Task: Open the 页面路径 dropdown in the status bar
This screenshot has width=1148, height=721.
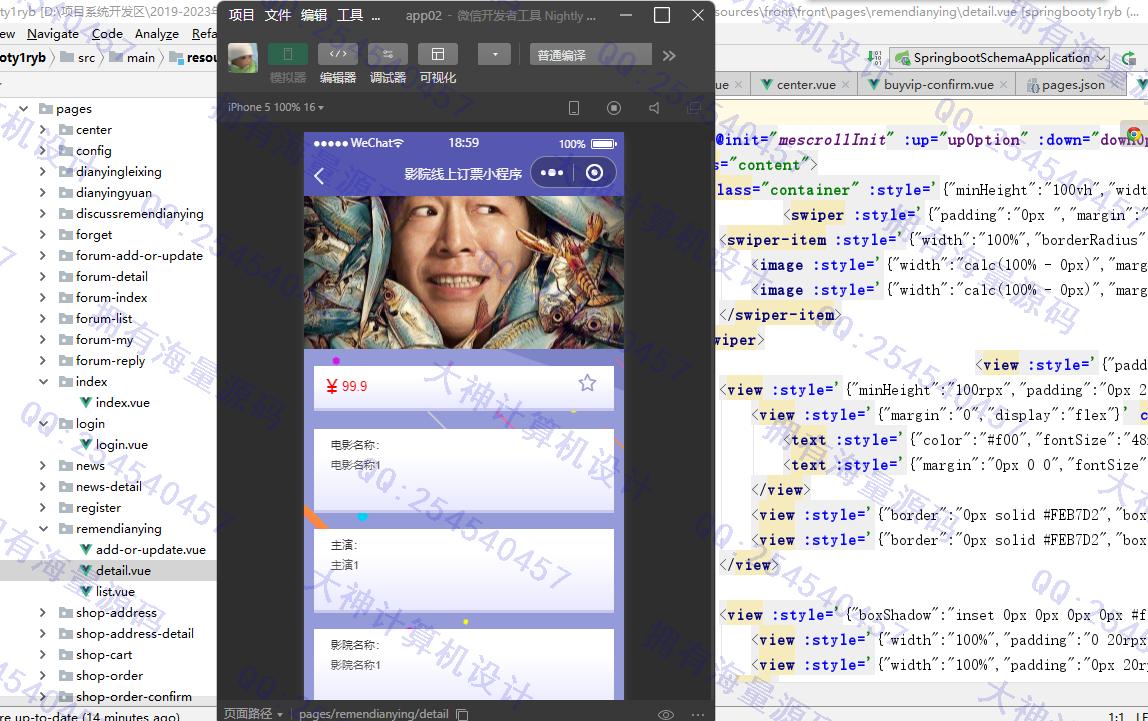Action: 253,714
